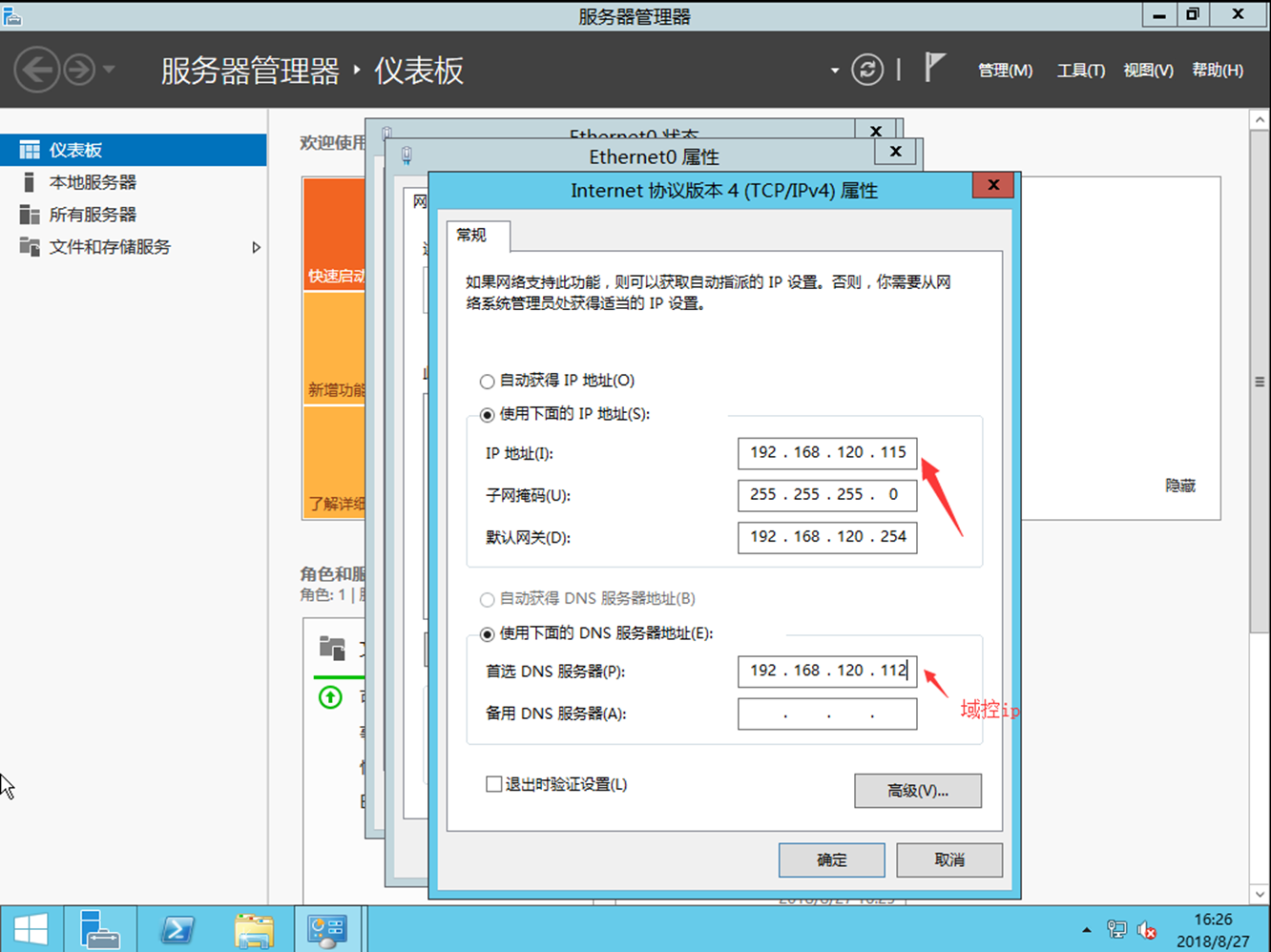Screen dimensions: 1271x952
Task: Select 使用下面的 IP 地址 radio button
Action: click(487, 415)
